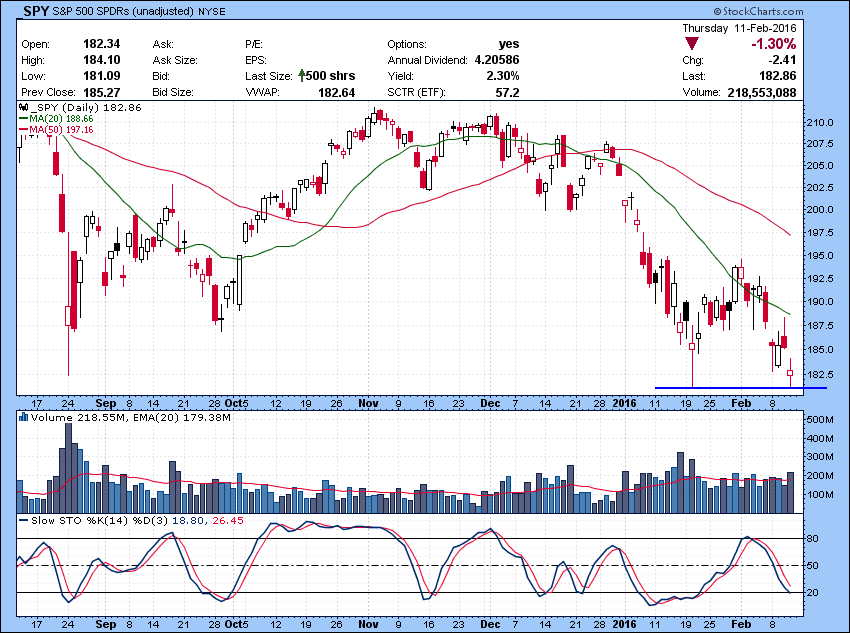The image size is (850, 633).
Task: Select the MA(50) 197.16 legend entry
Action: (x=56, y=130)
